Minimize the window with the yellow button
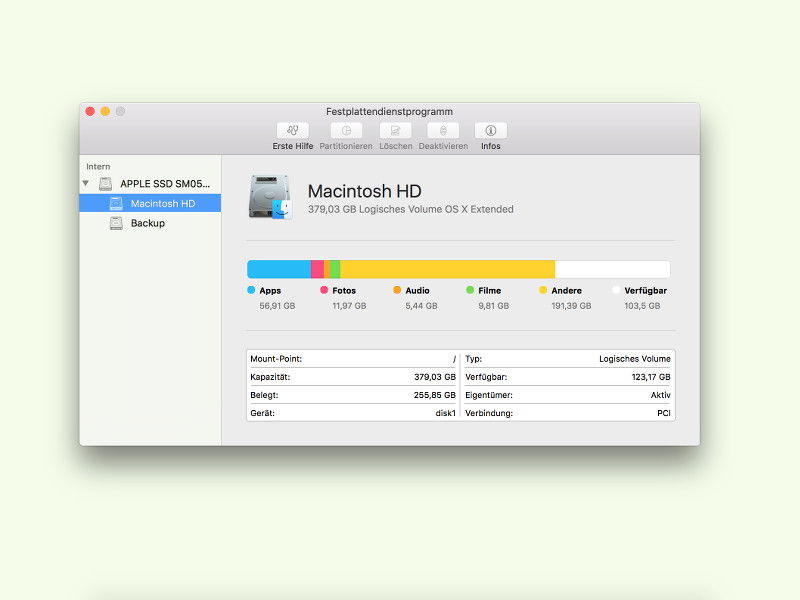The height and width of the screenshot is (600, 800). pyautogui.click(x=105, y=111)
